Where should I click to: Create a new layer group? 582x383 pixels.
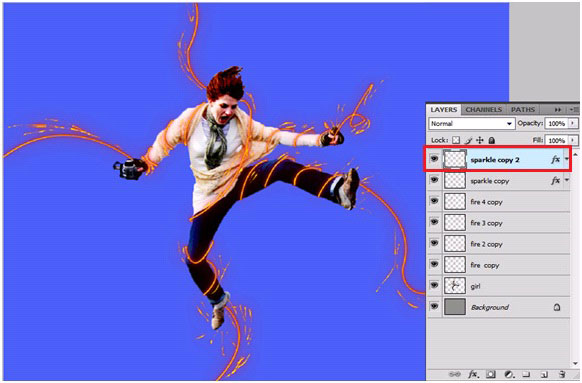526,374
